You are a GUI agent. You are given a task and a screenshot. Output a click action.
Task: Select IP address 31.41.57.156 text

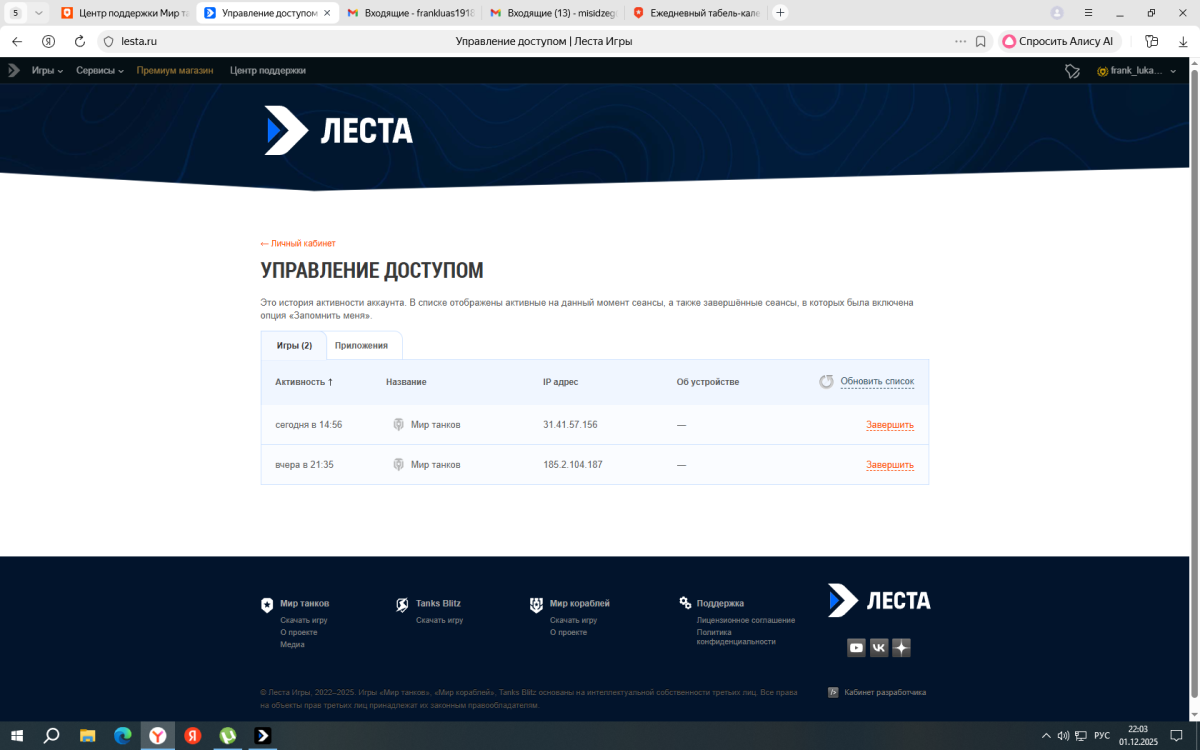570,425
